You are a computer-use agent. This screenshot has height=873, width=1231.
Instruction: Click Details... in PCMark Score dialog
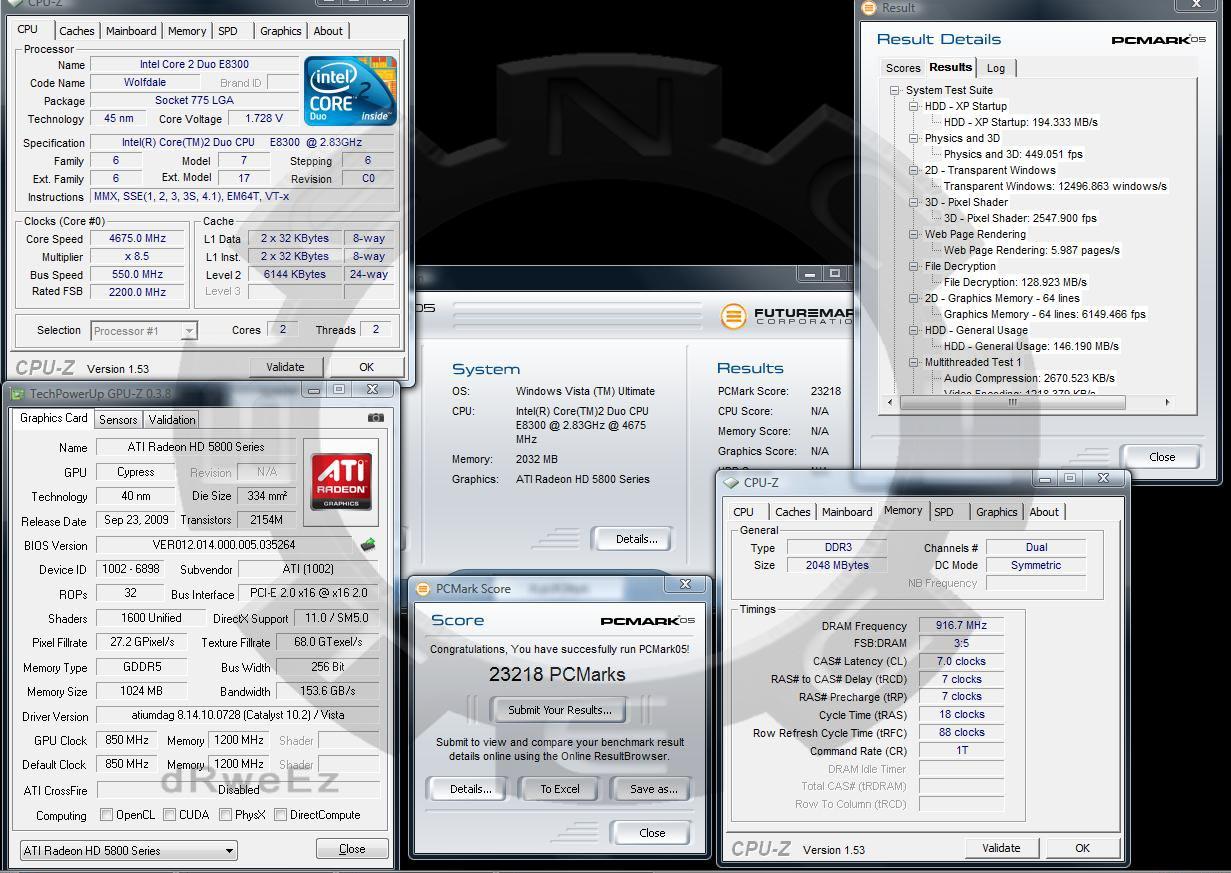pos(470,789)
